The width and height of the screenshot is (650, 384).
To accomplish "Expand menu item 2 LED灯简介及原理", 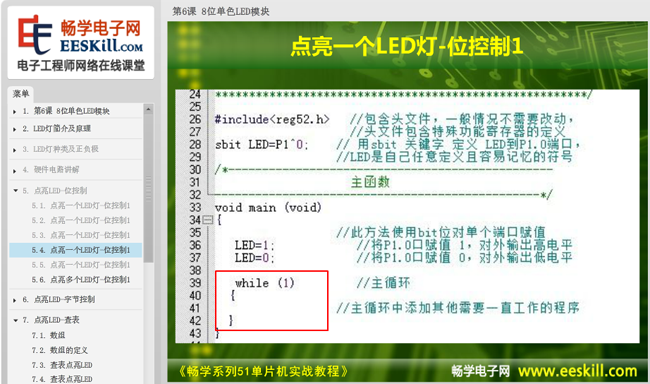I will click(x=15, y=129).
